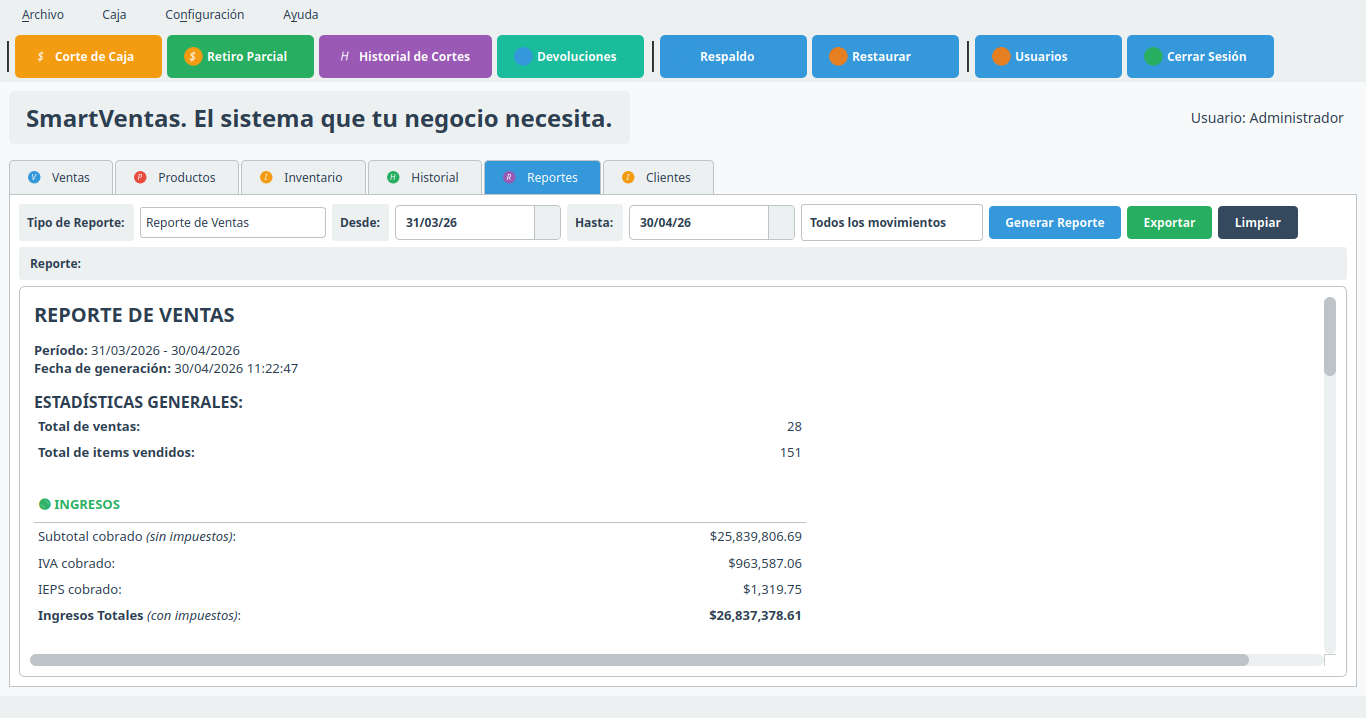Screen dimensions: 1366x718
Task: Click the Desde date field 31/03/26
Action: (x=465, y=223)
